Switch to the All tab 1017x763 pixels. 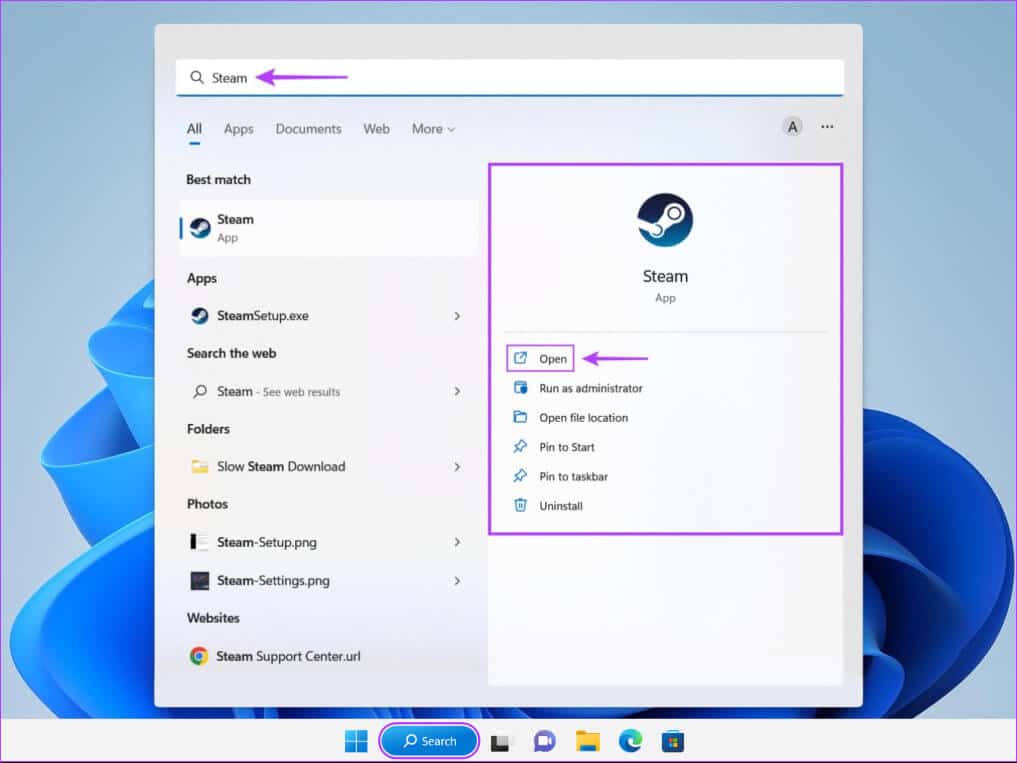click(194, 128)
